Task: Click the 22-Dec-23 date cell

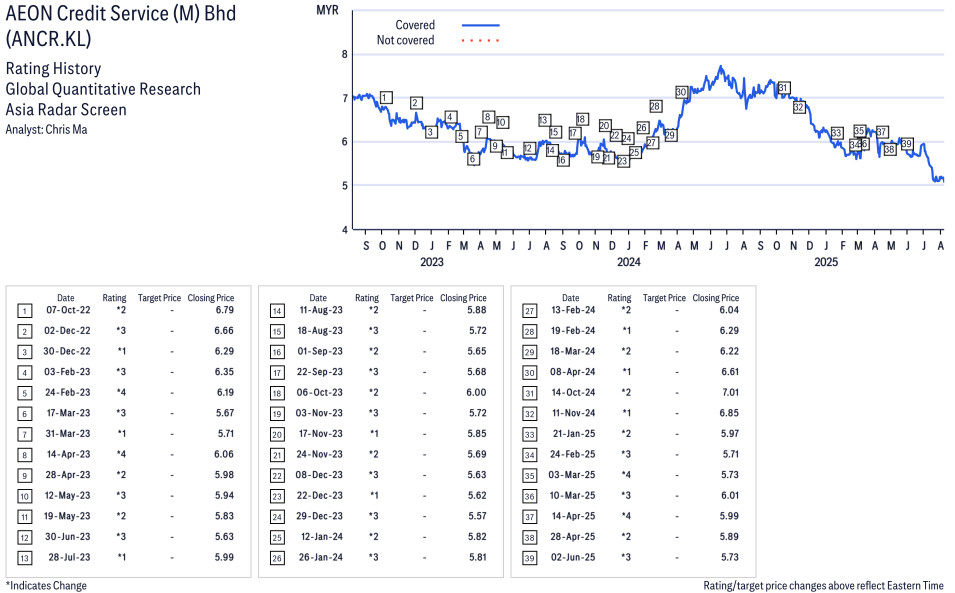Action: coord(320,496)
